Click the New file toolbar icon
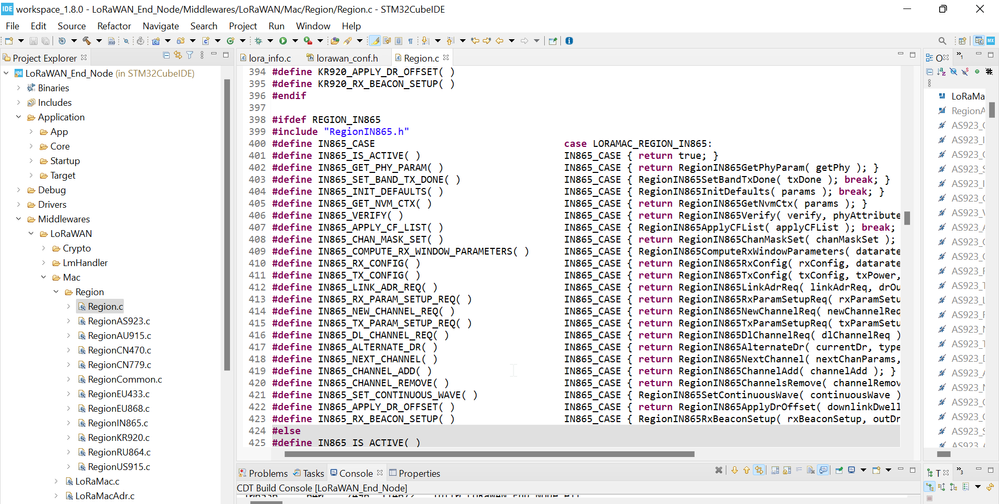The width and height of the screenshot is (999, 504). [9, 40]
